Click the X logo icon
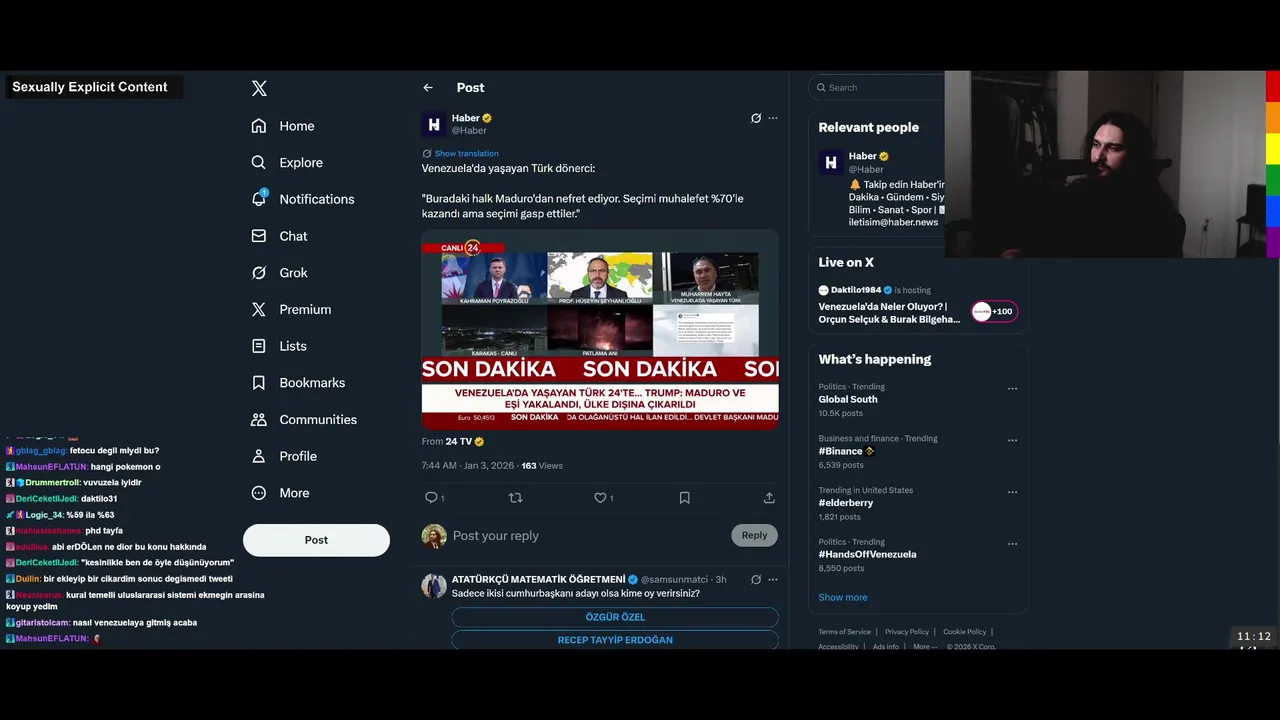This screenshot has width=1280, height=720. coord(259,88)
